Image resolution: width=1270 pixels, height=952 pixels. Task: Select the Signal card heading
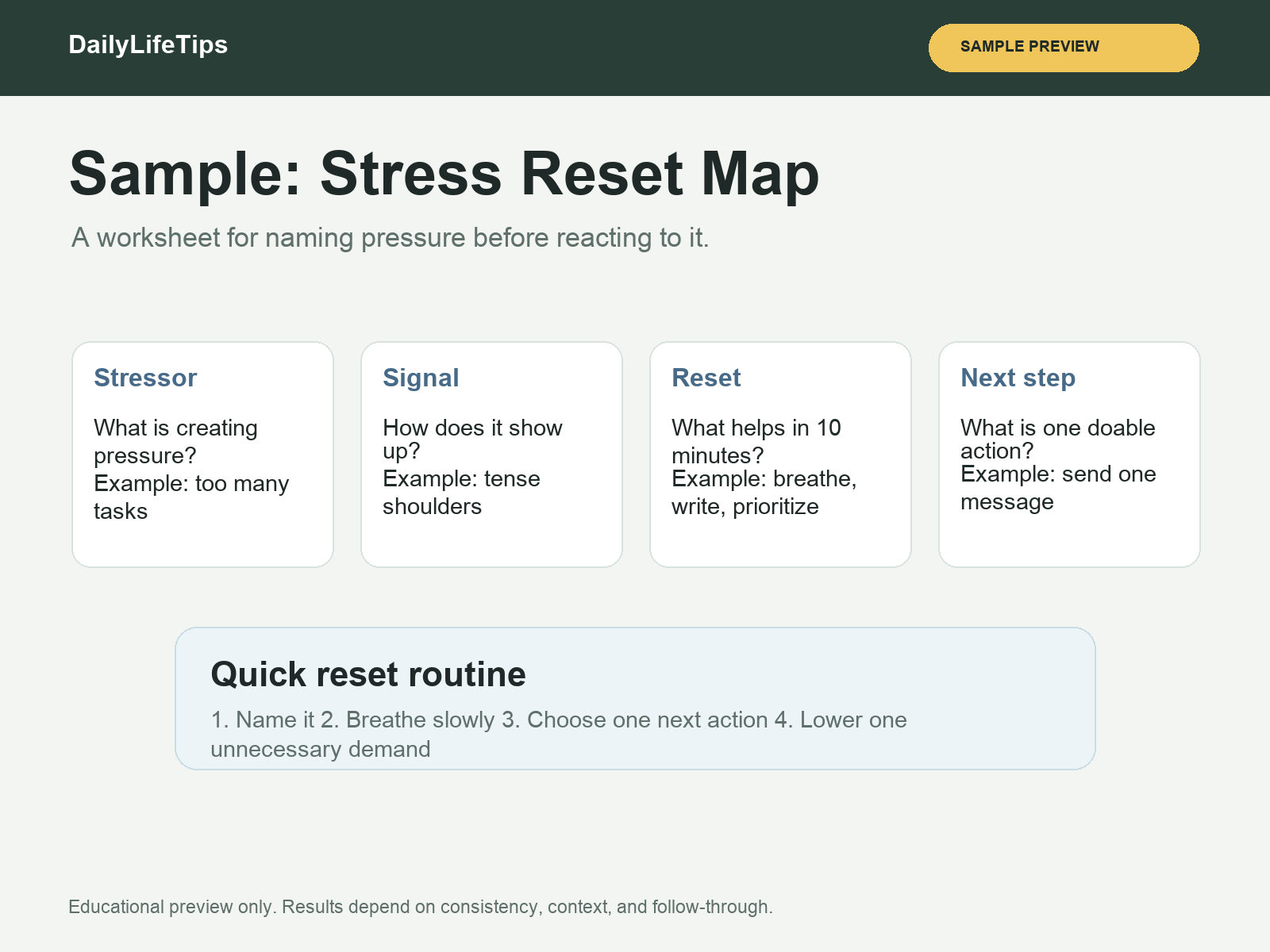click(x=421, y=378)
